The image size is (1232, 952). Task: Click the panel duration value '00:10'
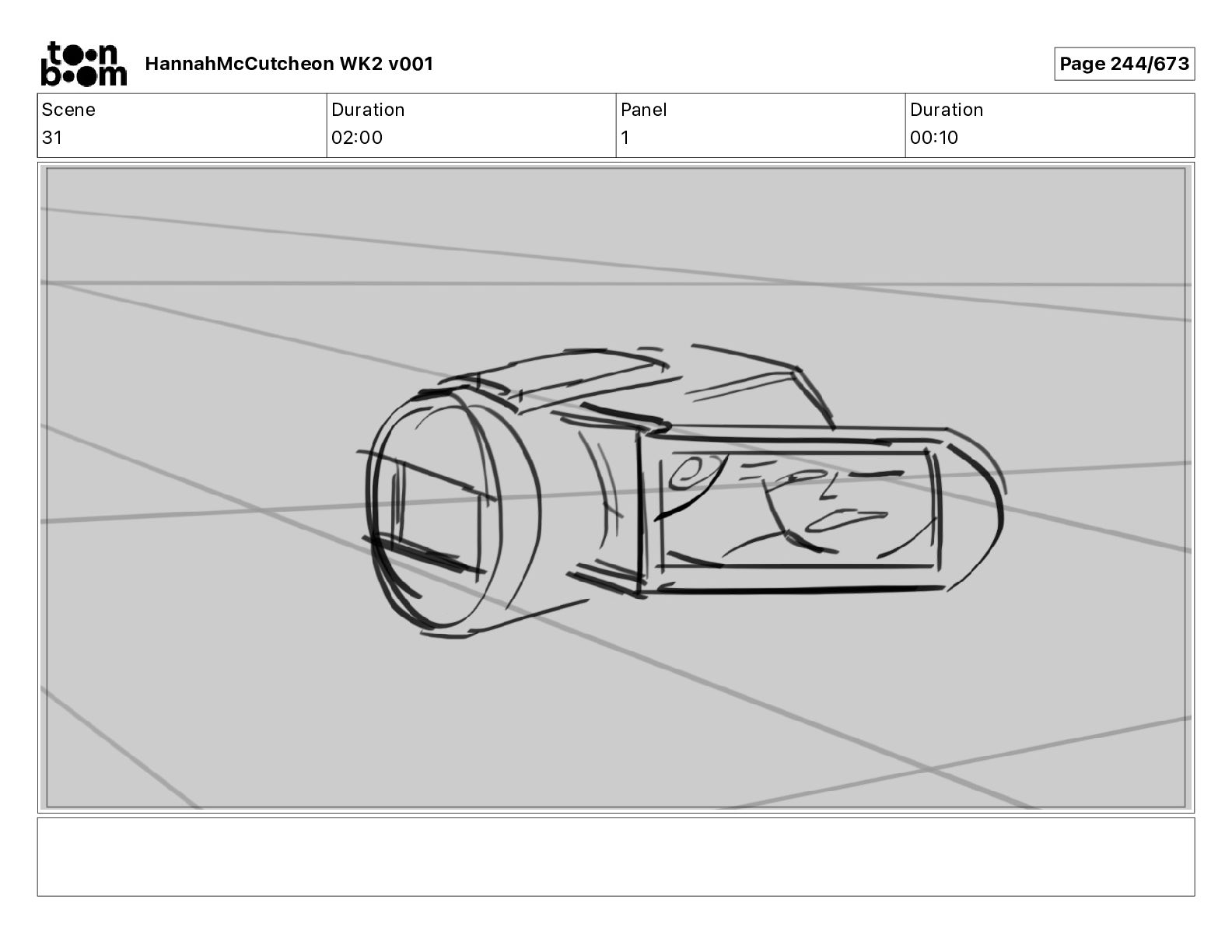934,138
